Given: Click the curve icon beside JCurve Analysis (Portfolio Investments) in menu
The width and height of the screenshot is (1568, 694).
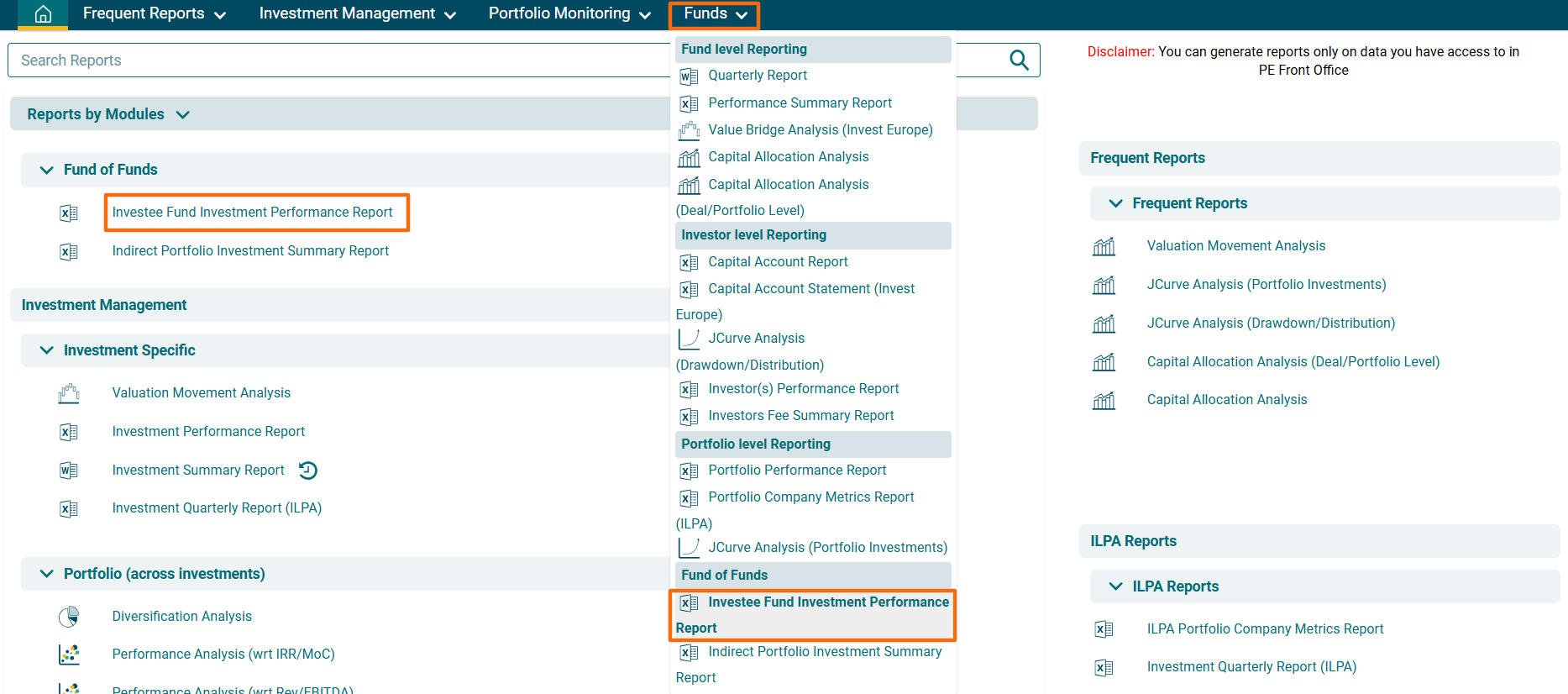Looking at the screenshot, I should pos(689,548).
